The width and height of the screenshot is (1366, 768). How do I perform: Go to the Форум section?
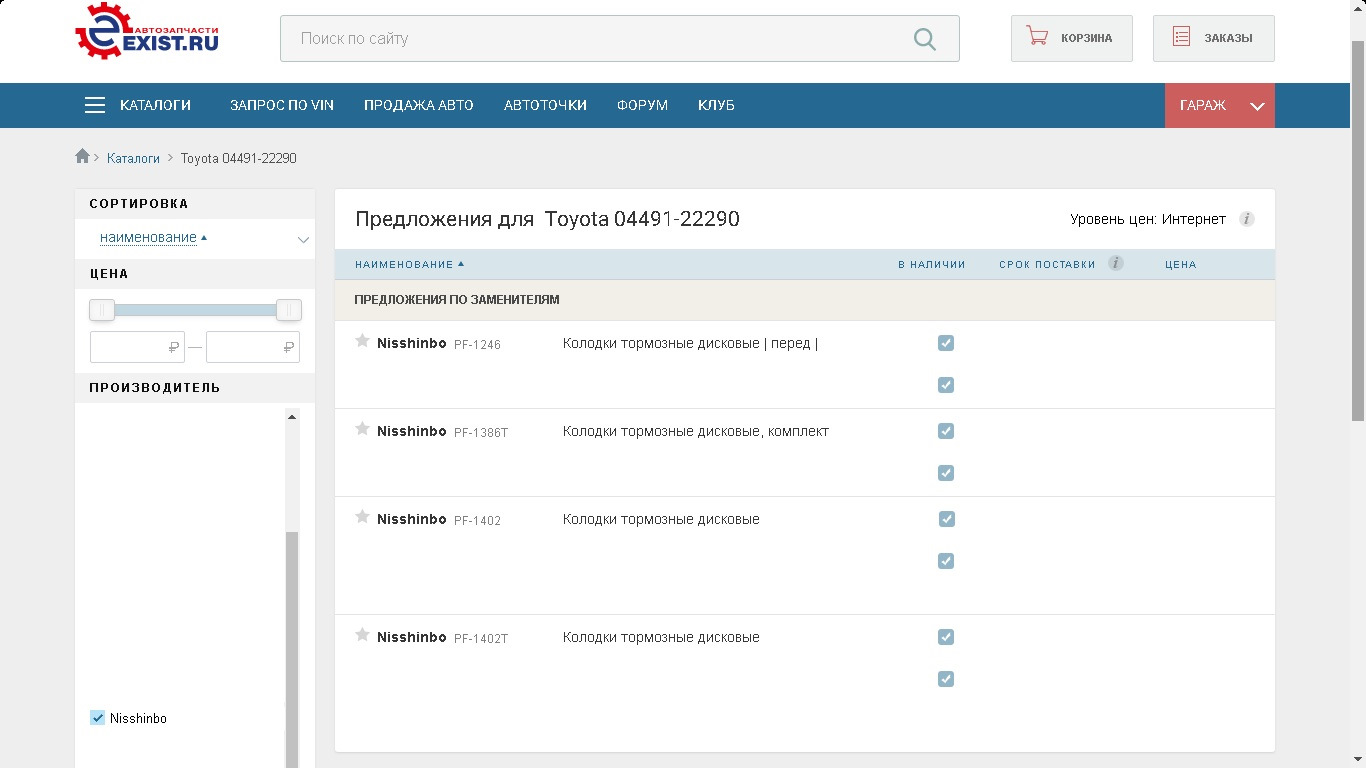(642, 105)
